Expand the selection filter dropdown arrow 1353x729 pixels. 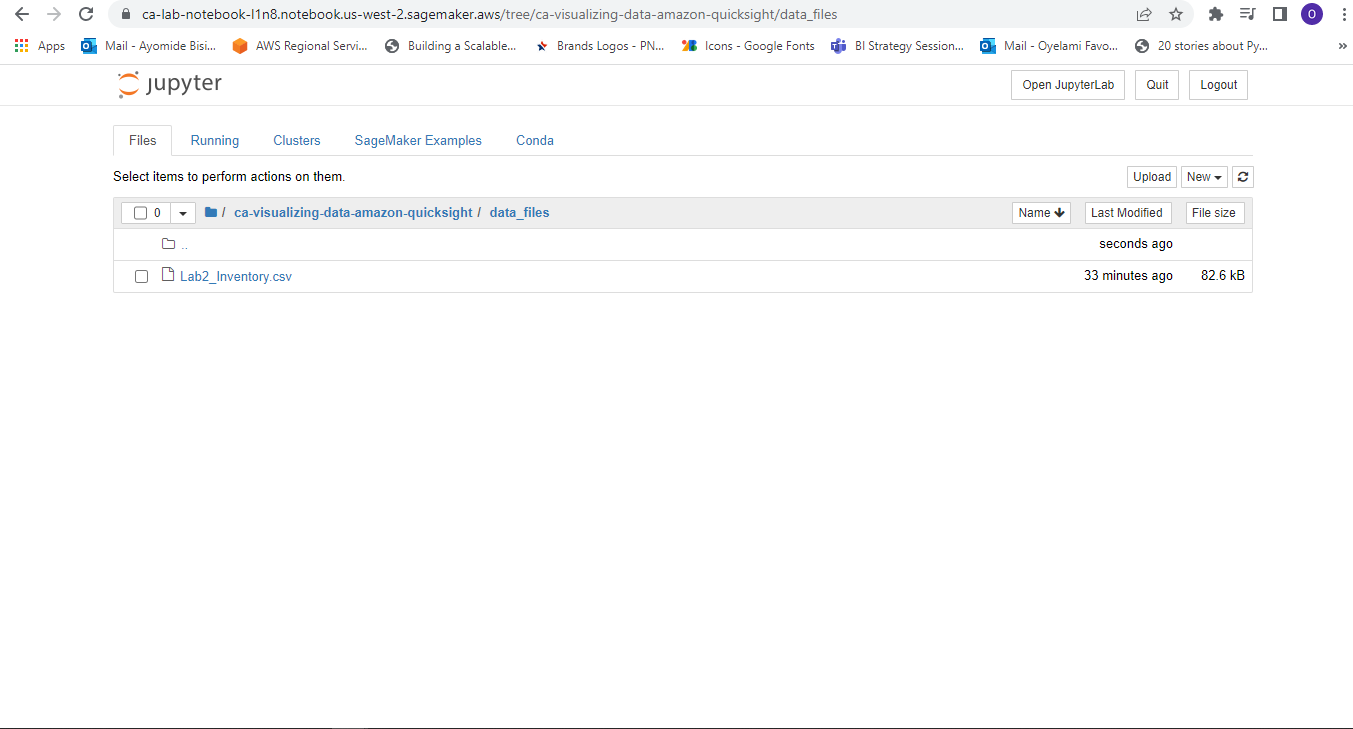pyautogui.click(x=182, y=212)
